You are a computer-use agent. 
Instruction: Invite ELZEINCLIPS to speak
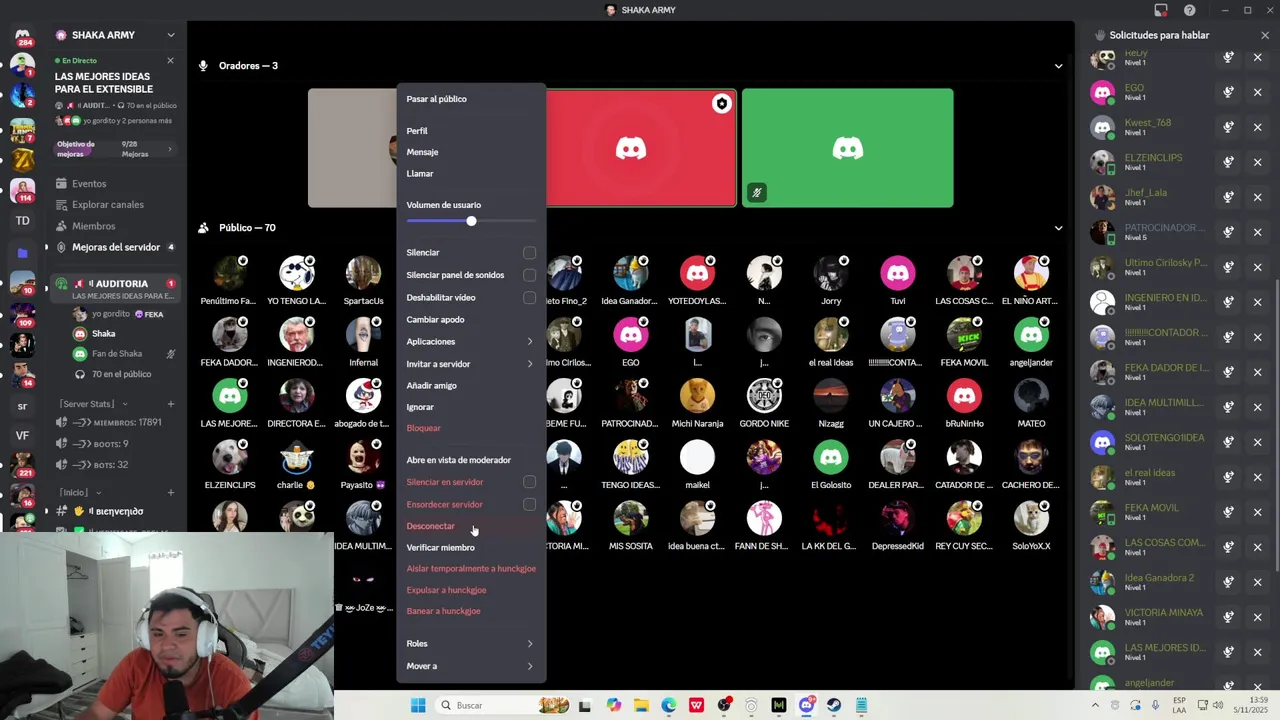1228,162
